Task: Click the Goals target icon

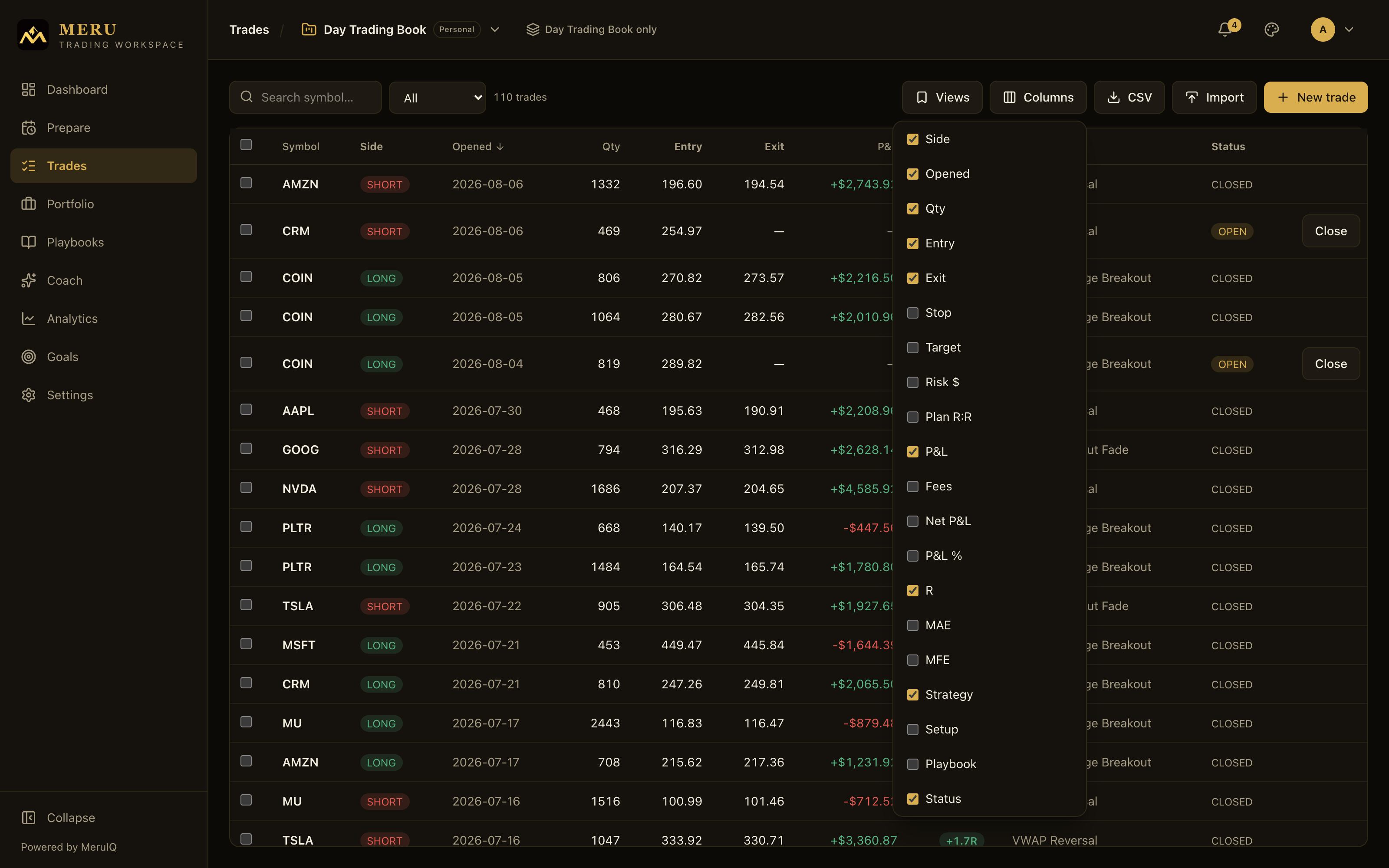Action: (x=29, y=356)
